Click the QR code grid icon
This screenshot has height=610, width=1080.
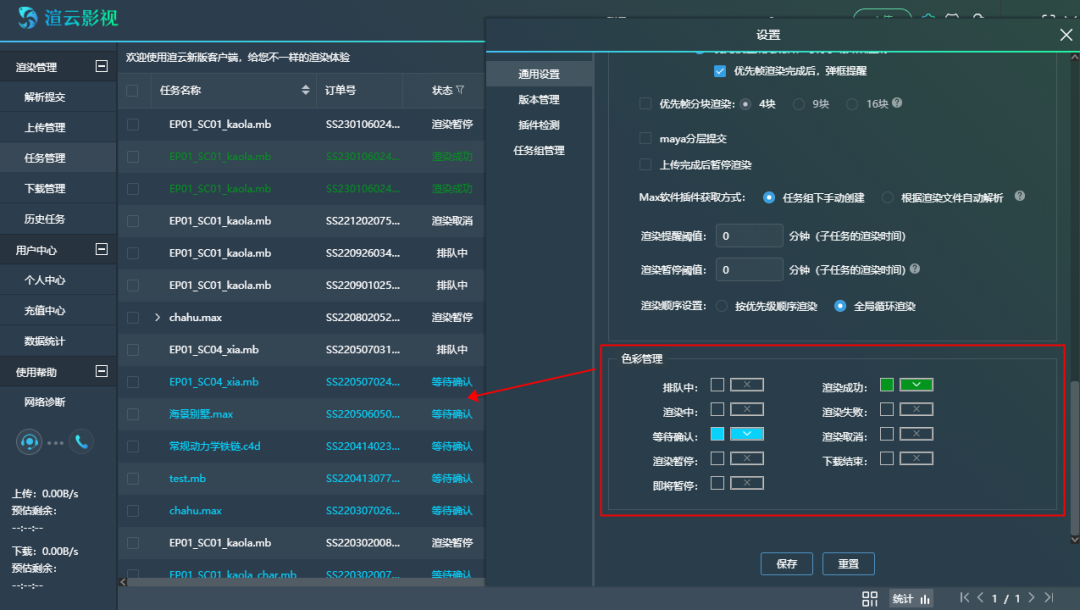(x=870, y=598)
